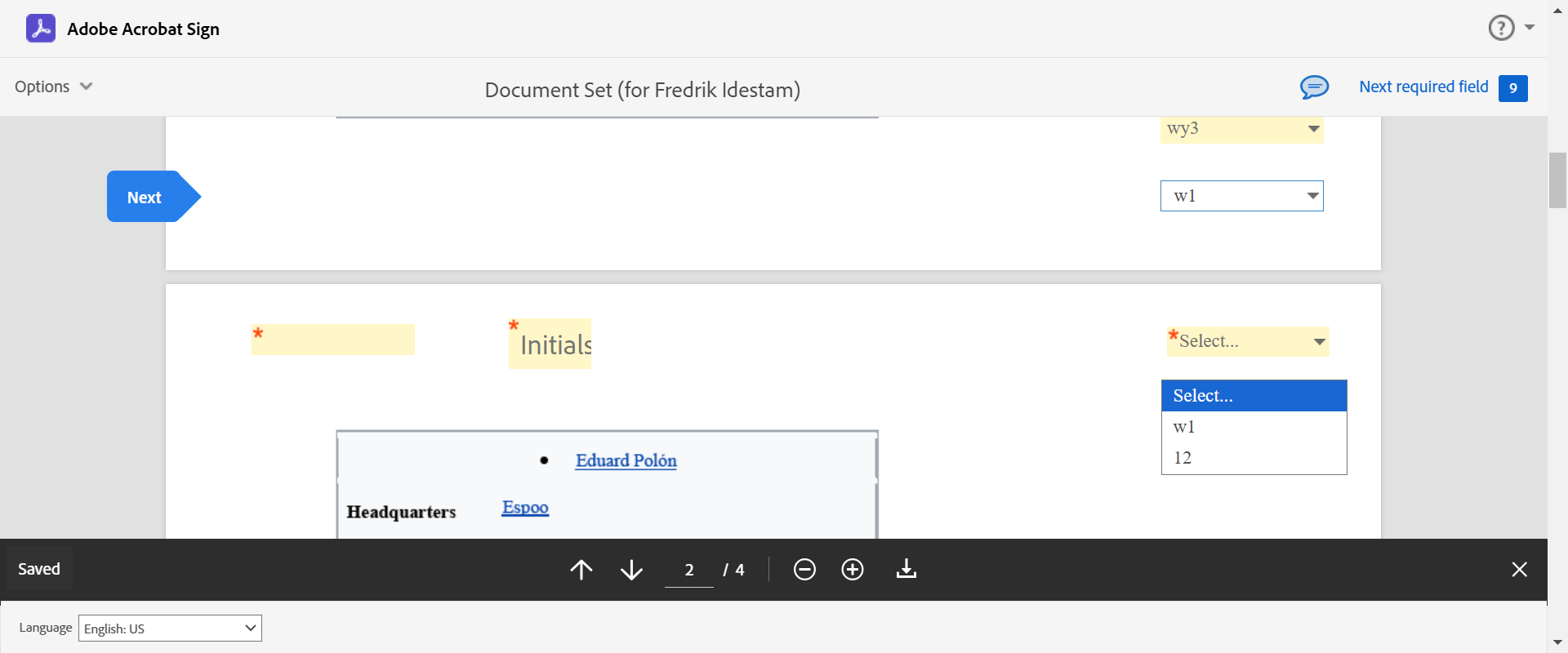This screenshot has height=653, width=1568.
Task: Open the Language dropdown
Action: (x=170, y=629)
